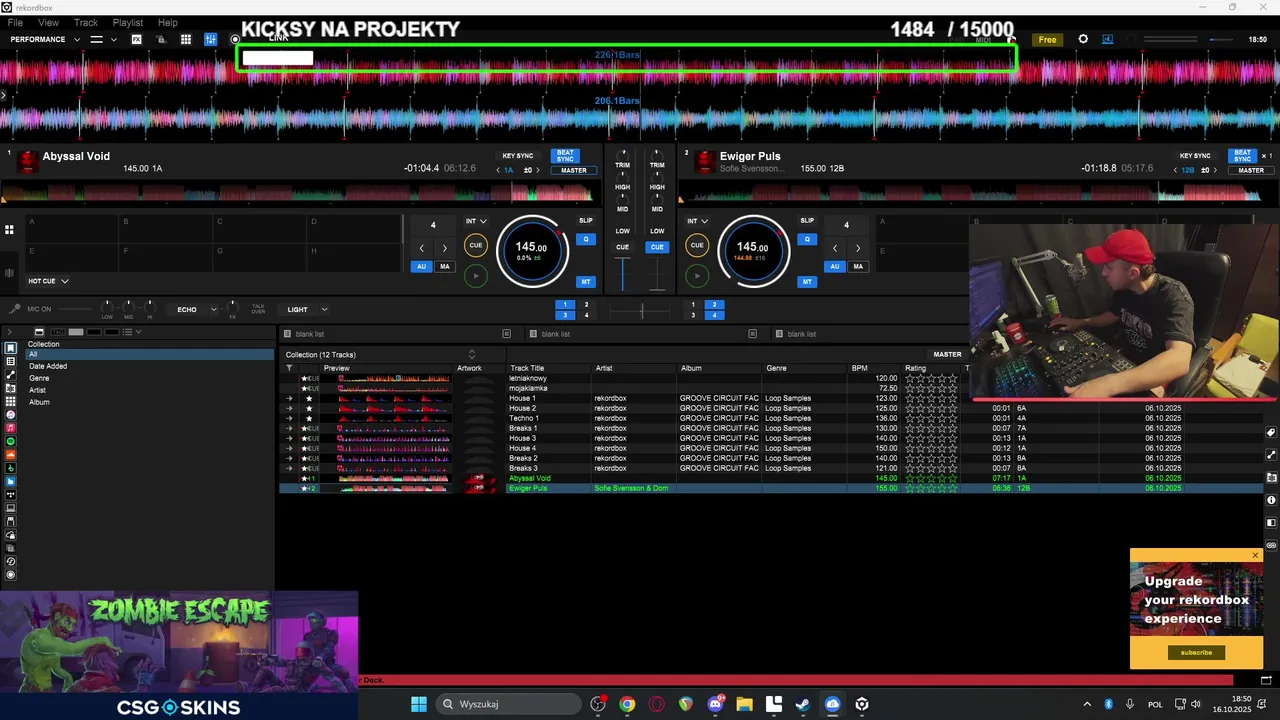This screenshot has height=720, width=1280.
Task: Toggle KEY SYNC on deck 2
Action: click(1195, 156)
